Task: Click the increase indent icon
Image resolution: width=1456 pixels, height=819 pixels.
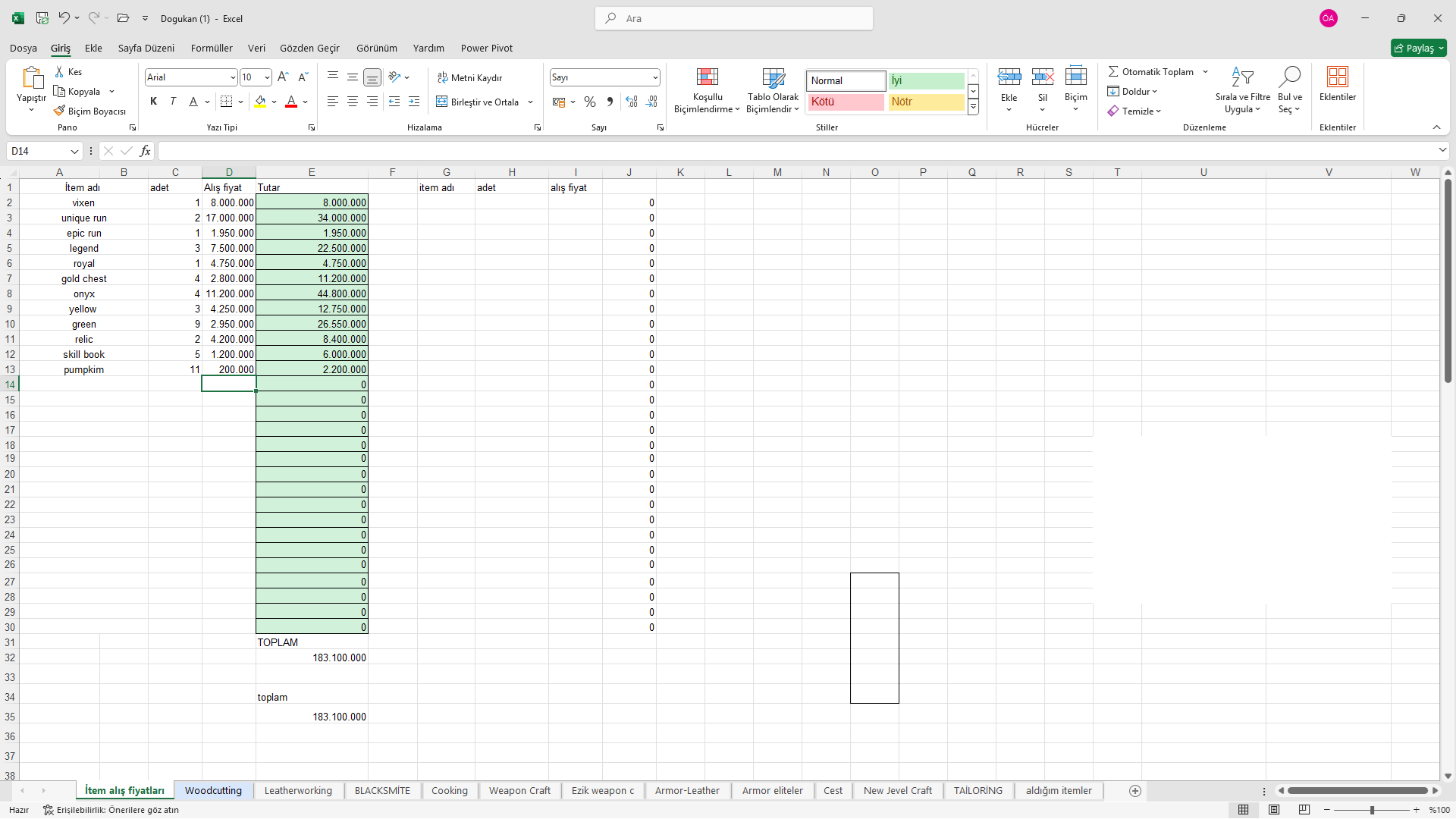Action: click(x=414, y=102)
